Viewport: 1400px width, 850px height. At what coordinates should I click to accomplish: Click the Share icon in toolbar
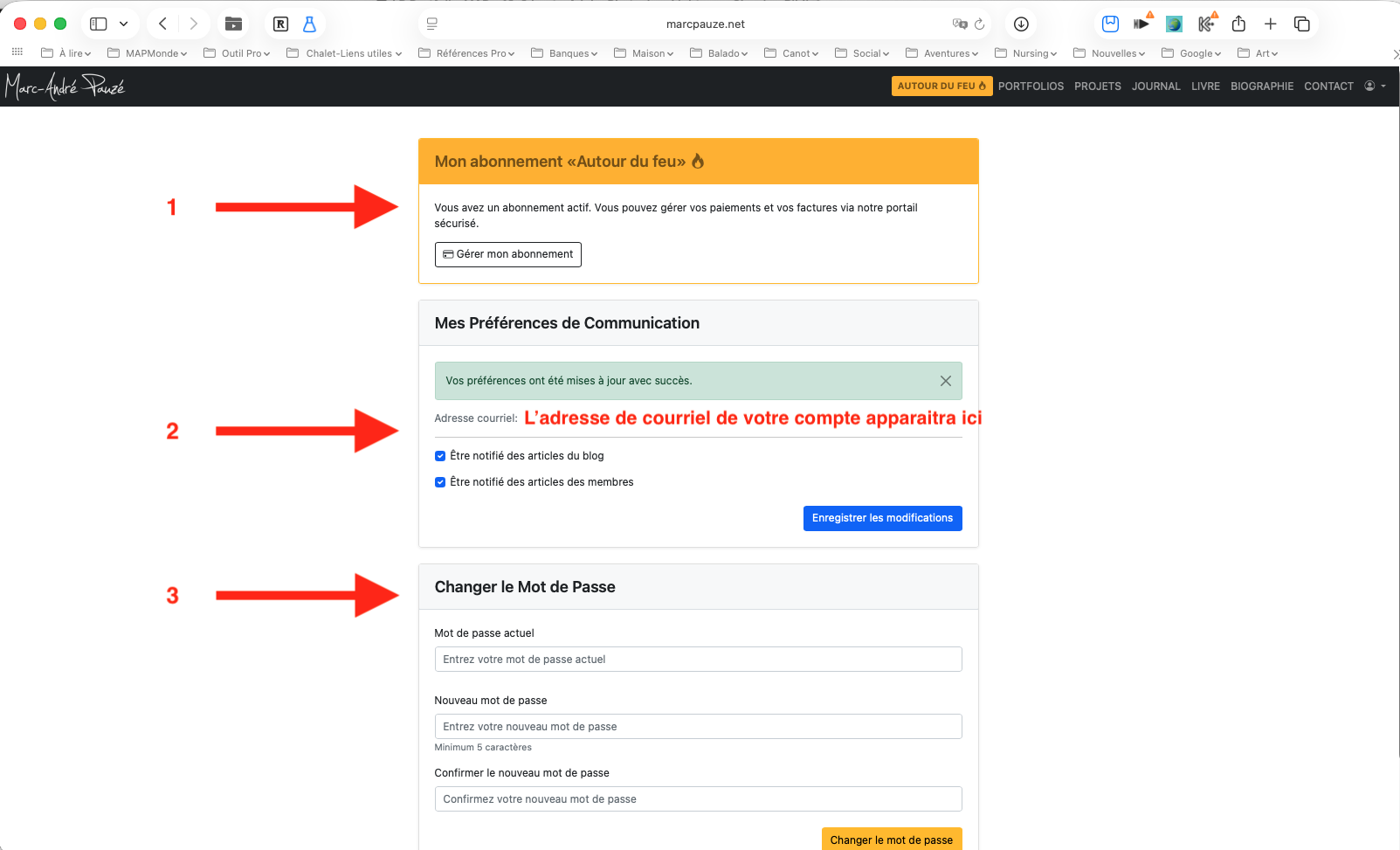point(1238,24)
